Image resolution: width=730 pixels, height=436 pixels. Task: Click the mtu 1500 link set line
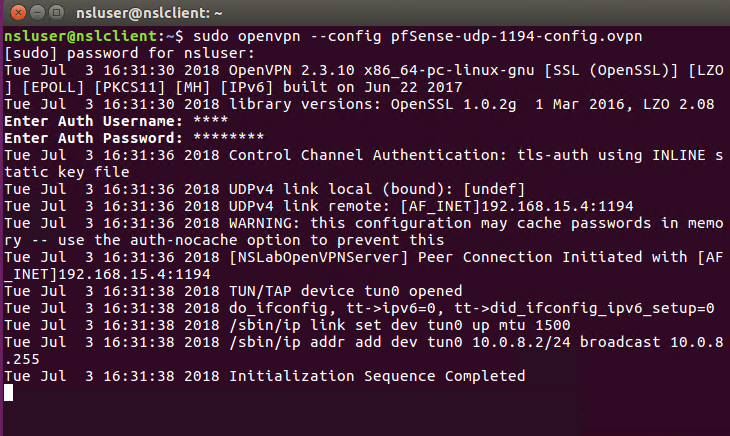[x=287, y=325]
